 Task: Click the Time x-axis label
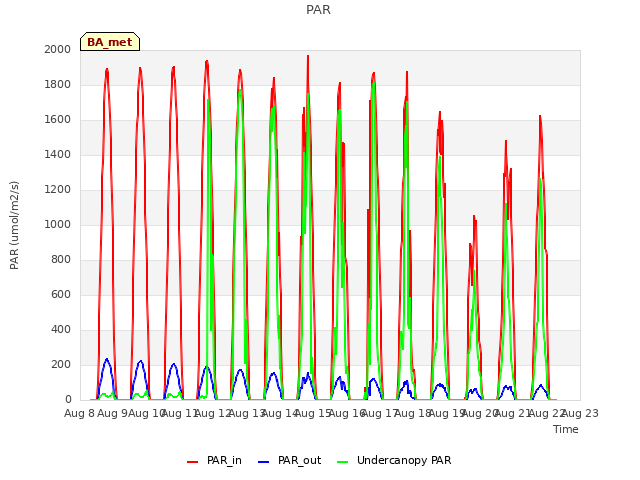point(566,429)
